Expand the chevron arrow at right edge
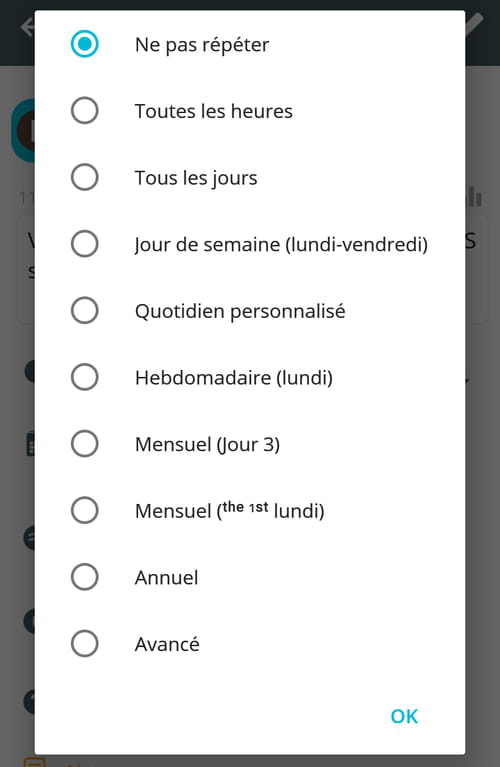The width and height of the screenshot is (500, 767). tap(468, 380)
